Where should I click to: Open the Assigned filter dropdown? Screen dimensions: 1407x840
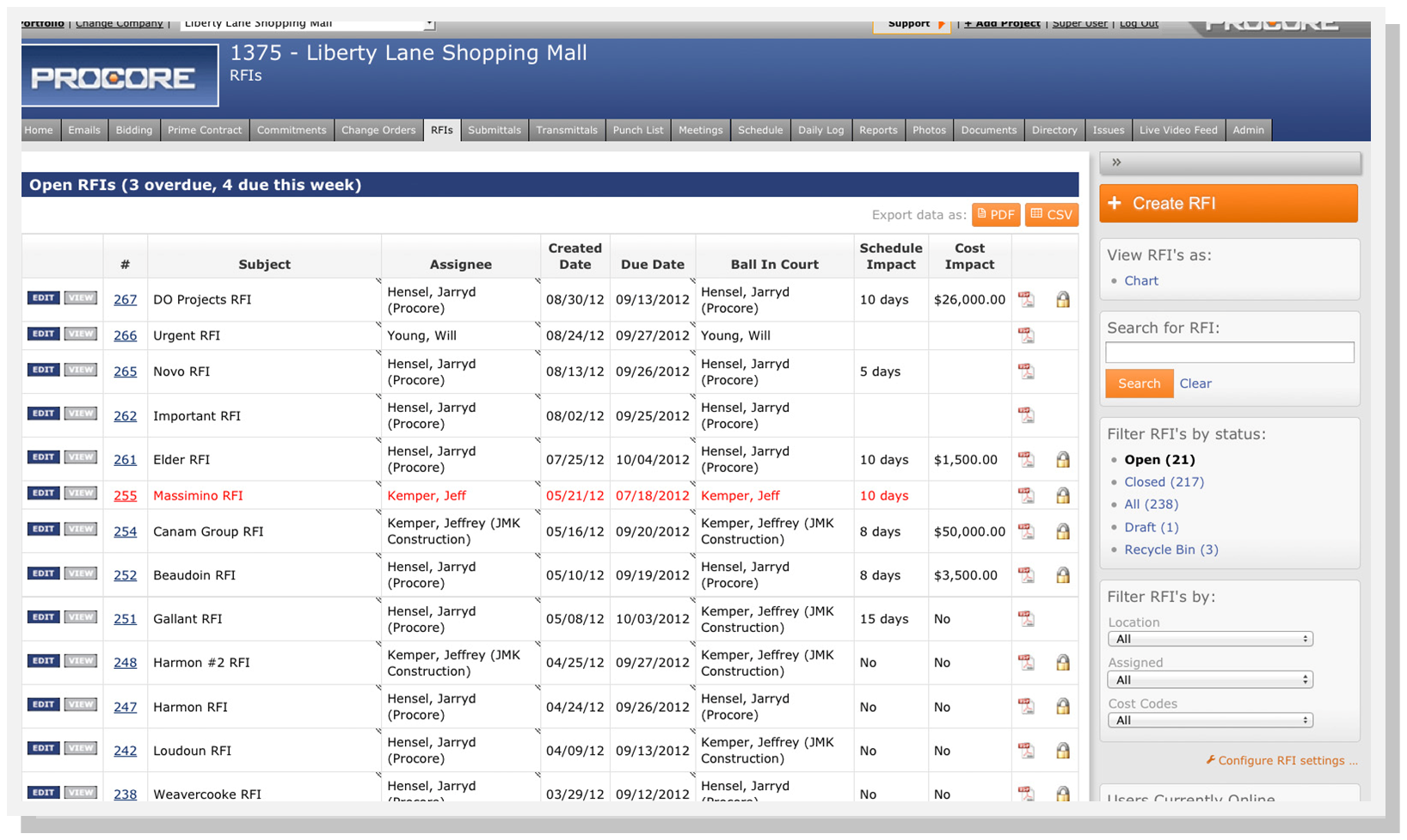(1209, 680)
